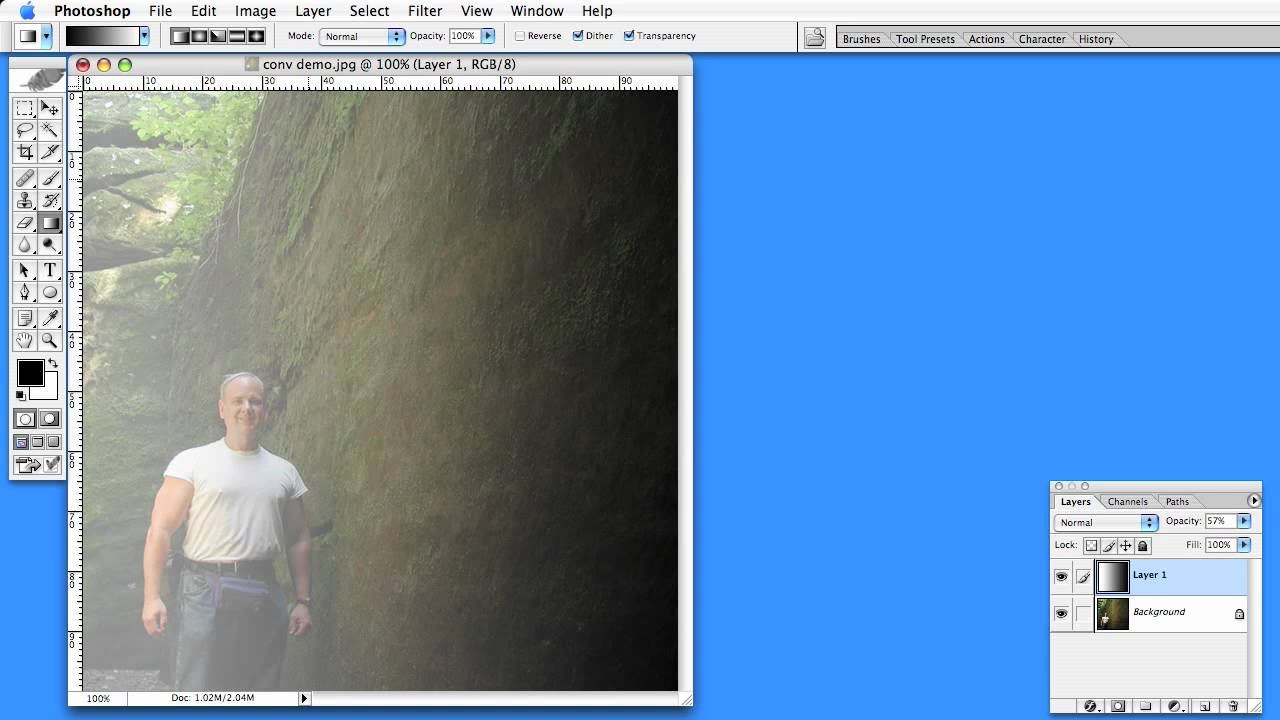Screen dimensions: 1280x720
Task: Choose the Radial gradient style button
Action: pos(199,36)
